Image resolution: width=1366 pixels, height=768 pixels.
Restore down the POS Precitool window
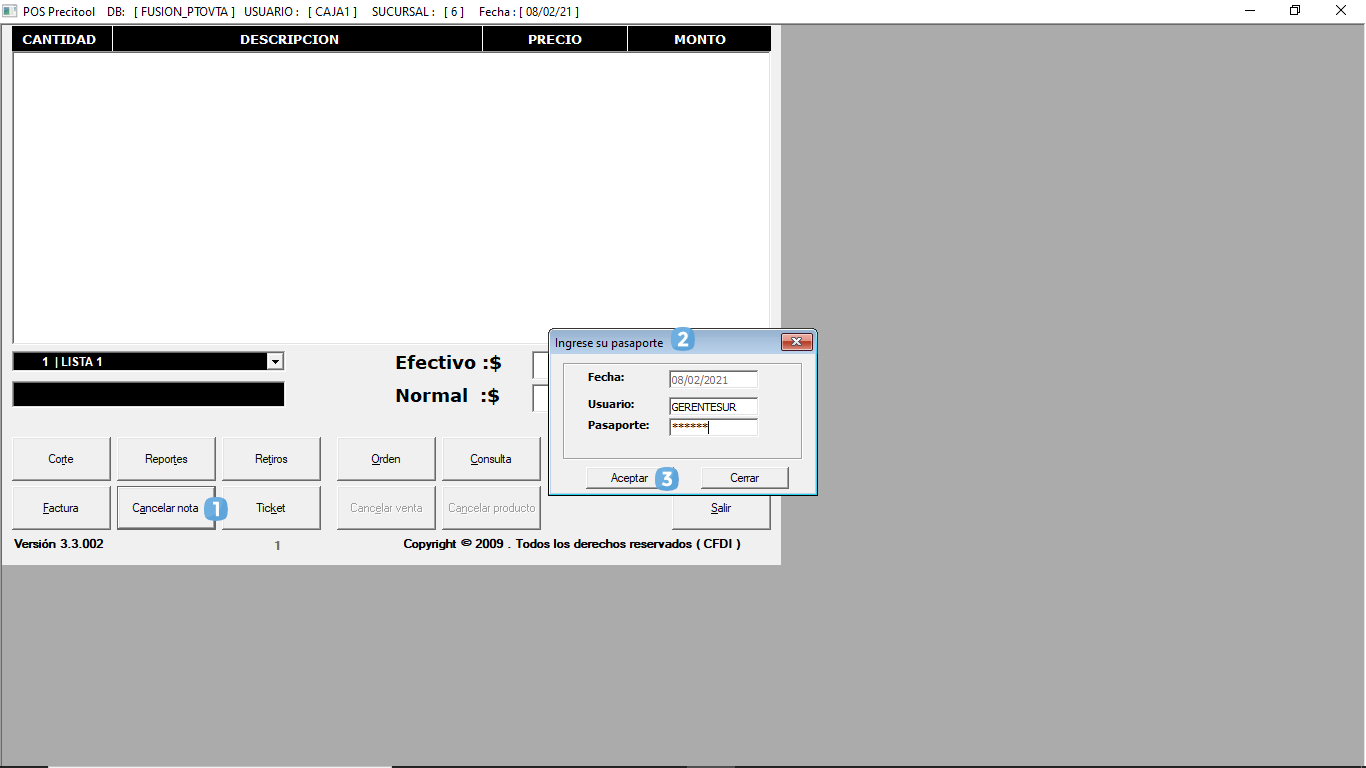(1295, 11)
